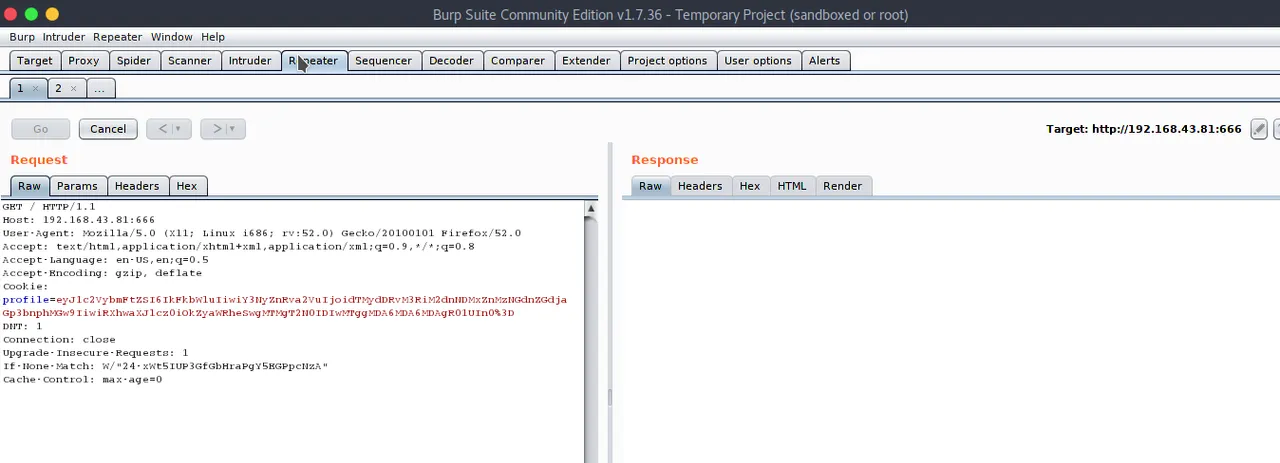Switch to the Extender tab
Screen dimensions: 1280x463
tap(586, 61)
